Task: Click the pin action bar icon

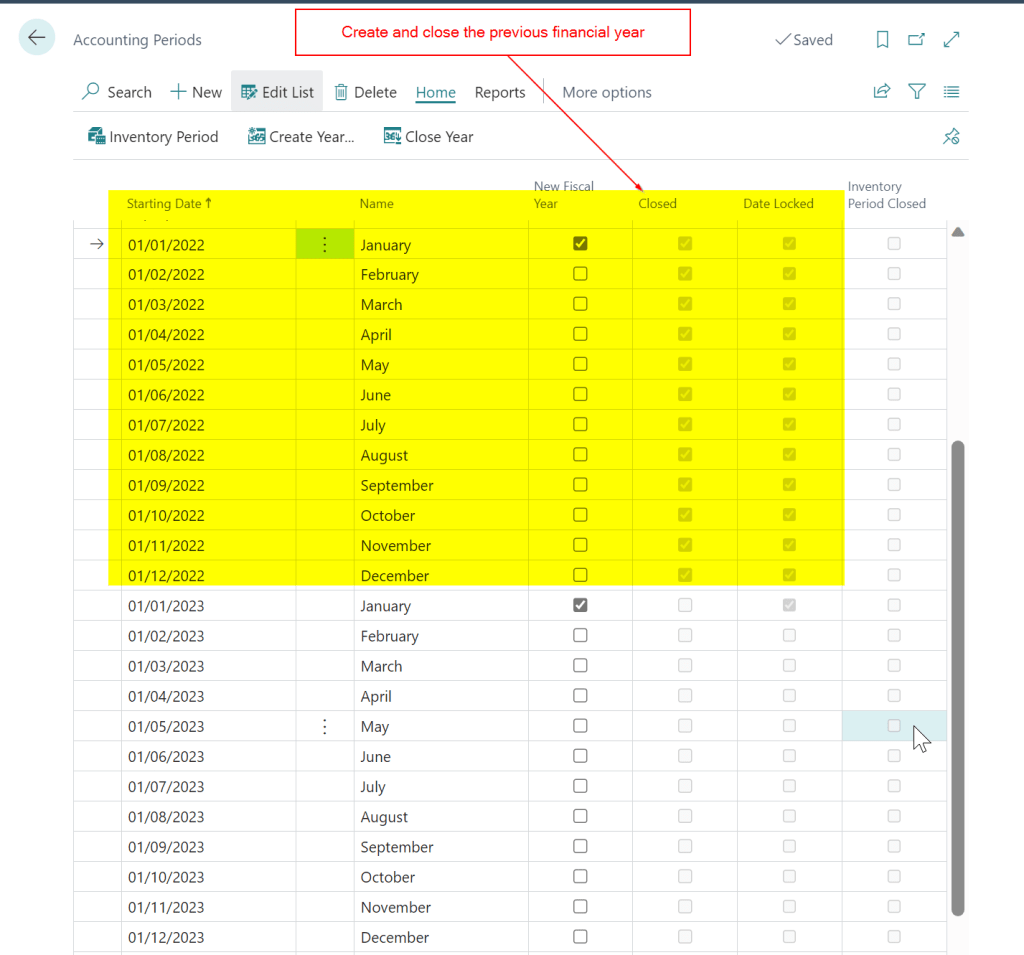Action: [951, 137]
